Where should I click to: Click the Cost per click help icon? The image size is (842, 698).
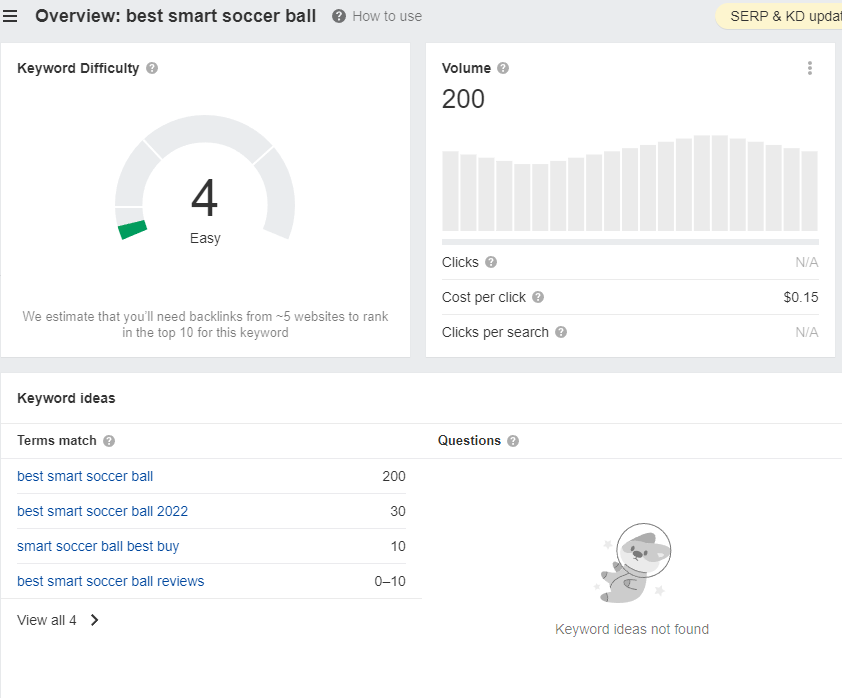click(539, 297)
